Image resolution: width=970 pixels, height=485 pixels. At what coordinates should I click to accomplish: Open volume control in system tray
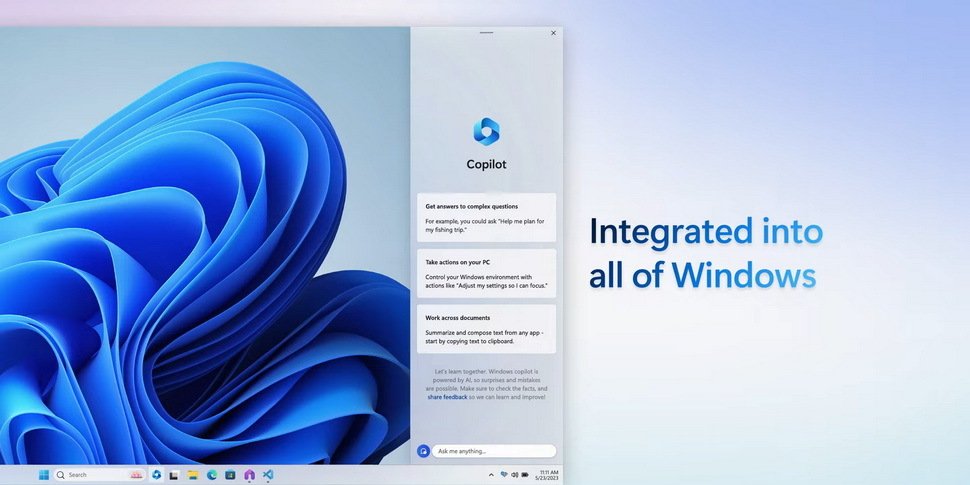point(514,474)
